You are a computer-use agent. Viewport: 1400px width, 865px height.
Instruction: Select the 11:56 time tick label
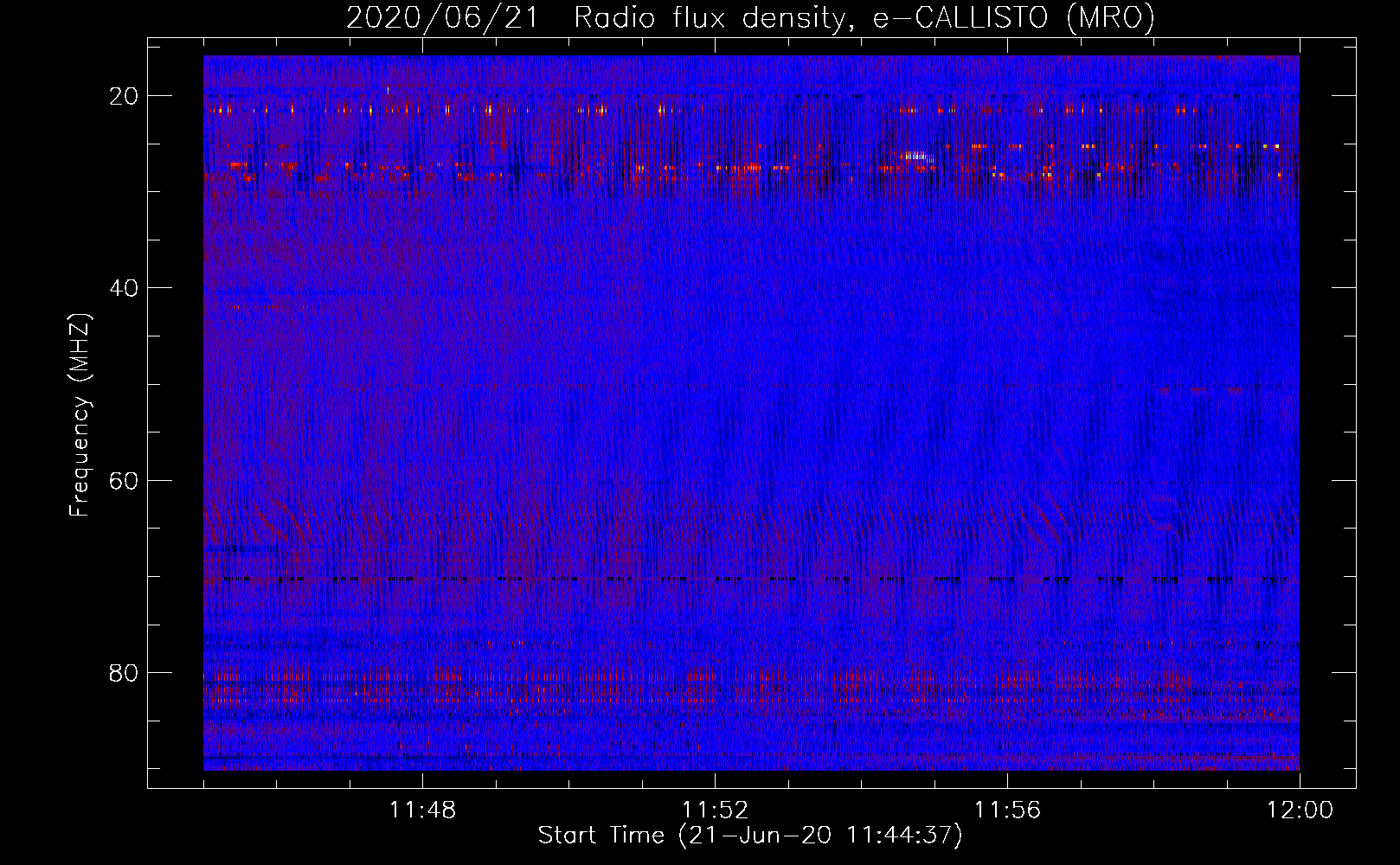1007,811
